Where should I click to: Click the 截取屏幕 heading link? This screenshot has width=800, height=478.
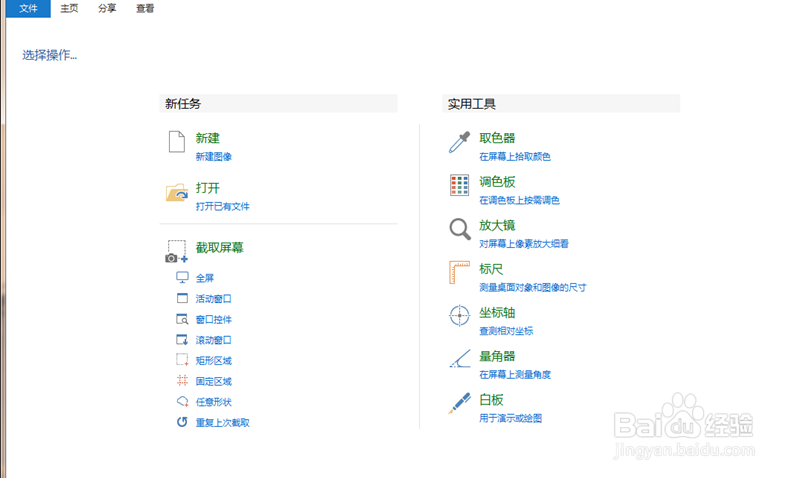pos(220,247)
